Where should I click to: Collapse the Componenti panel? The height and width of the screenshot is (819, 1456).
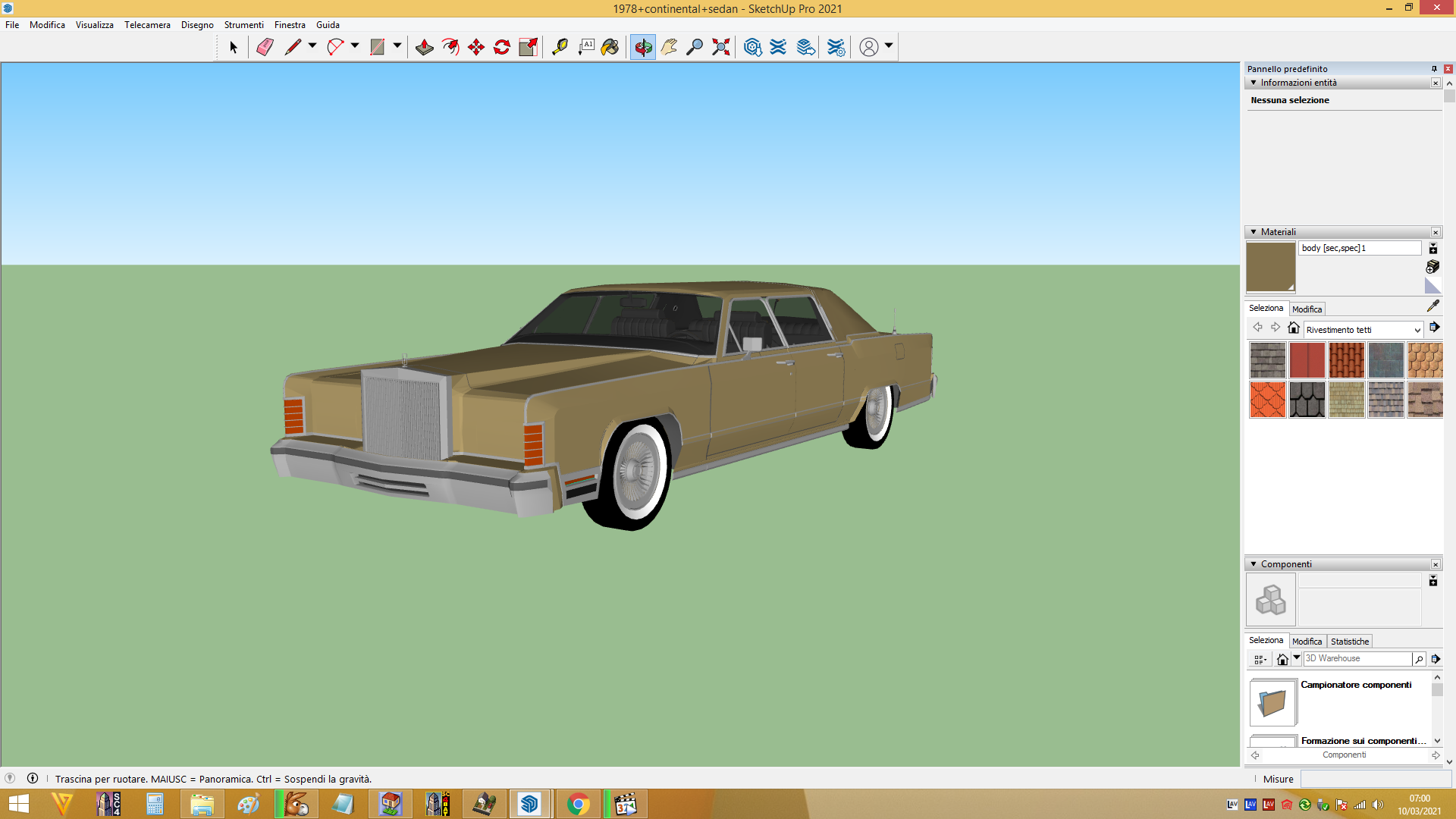[x=1254, y=564]
